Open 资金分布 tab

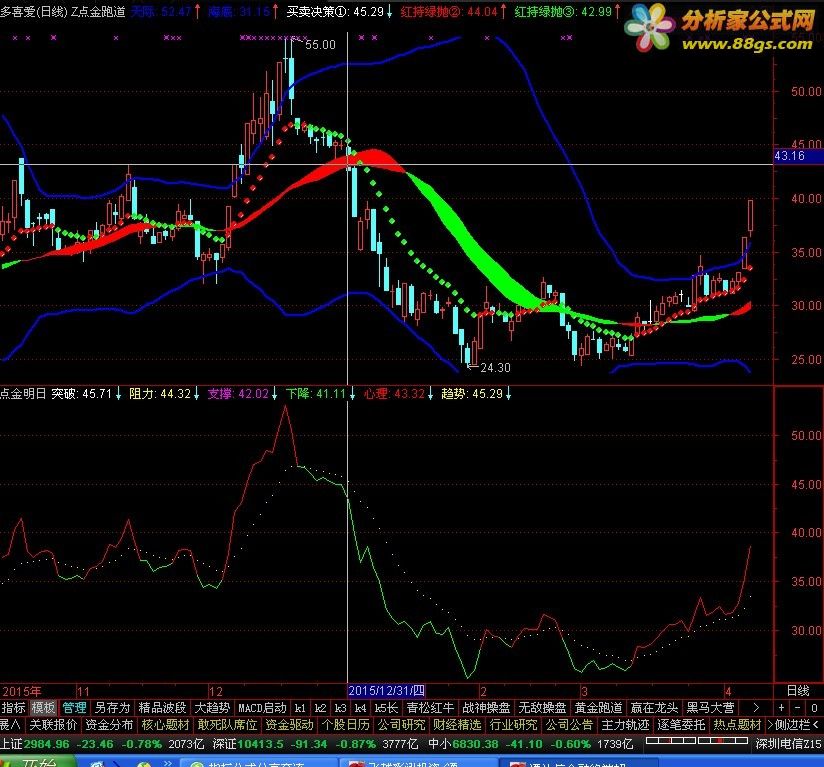pyautogui.click(x=109, y=724)
